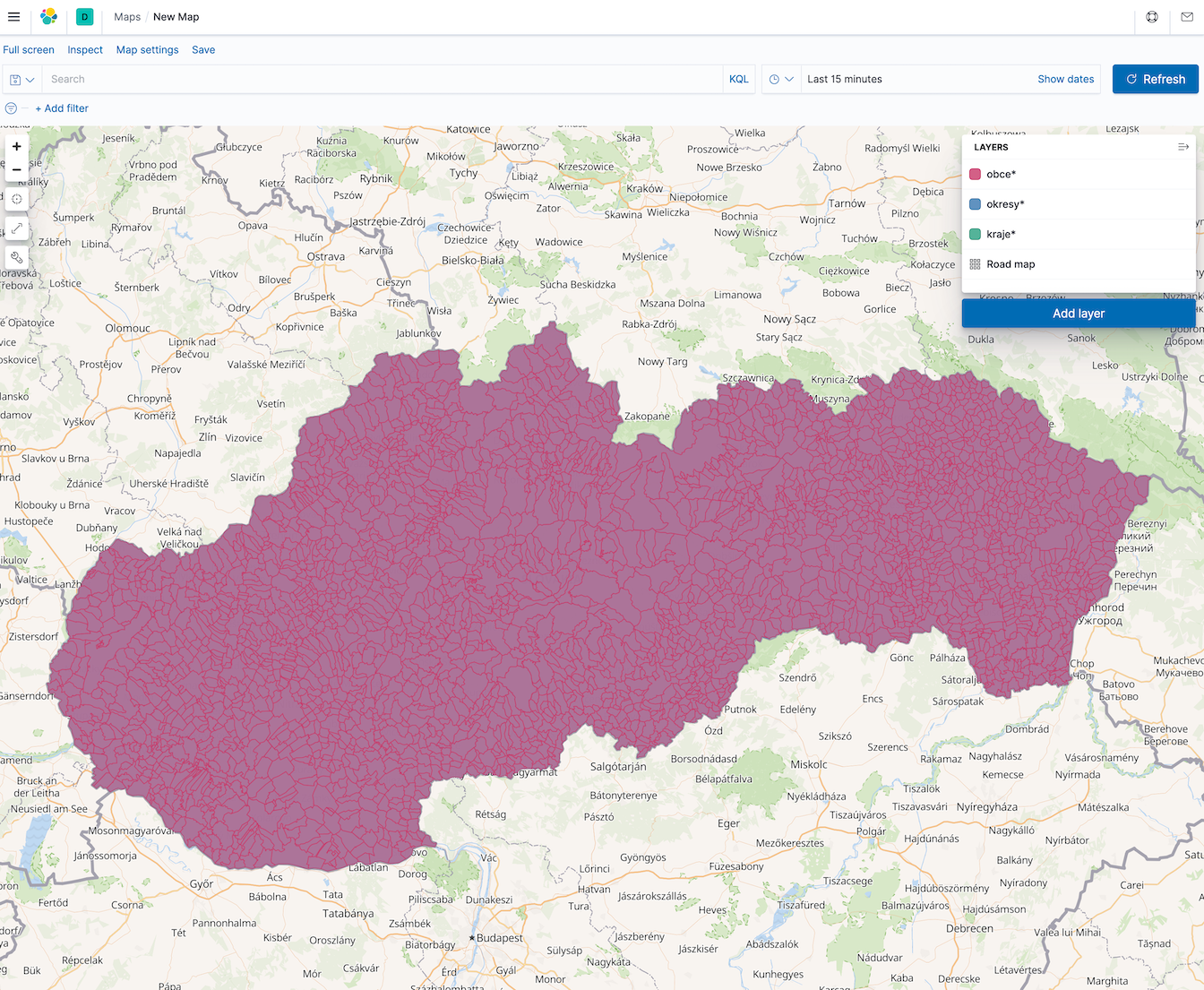Zoom out on the map

(x=16, y=169)
